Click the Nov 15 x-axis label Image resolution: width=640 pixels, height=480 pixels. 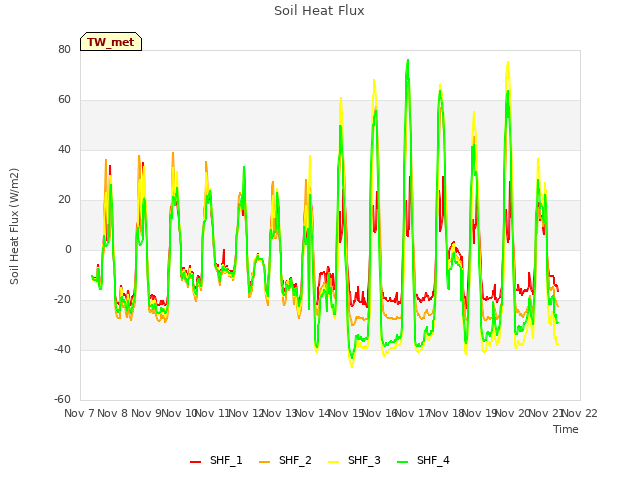click(x=346, y=413)
